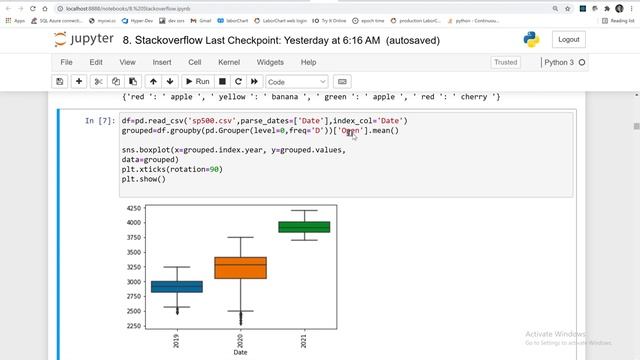Reload the browser page
The width and height of the screenshot is (640, 360).
(33, 9)
